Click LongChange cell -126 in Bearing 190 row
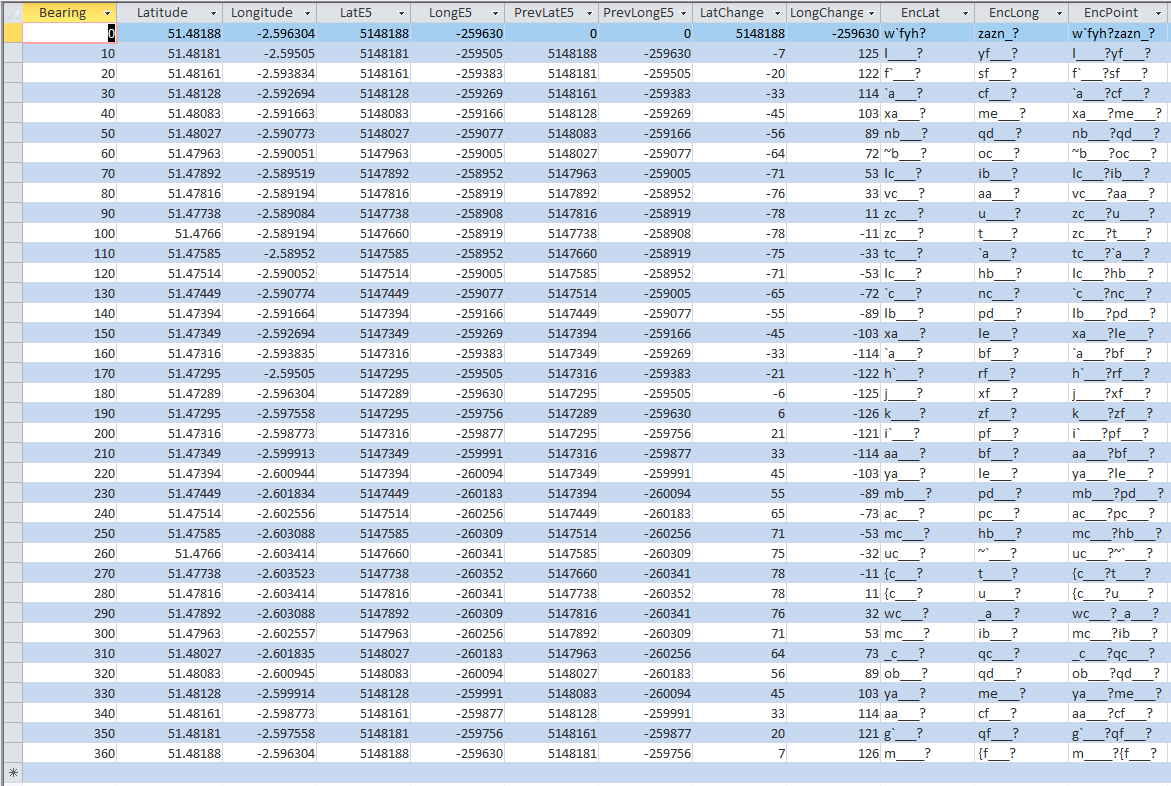This screenshot has width=1171, height=786. 834,413
